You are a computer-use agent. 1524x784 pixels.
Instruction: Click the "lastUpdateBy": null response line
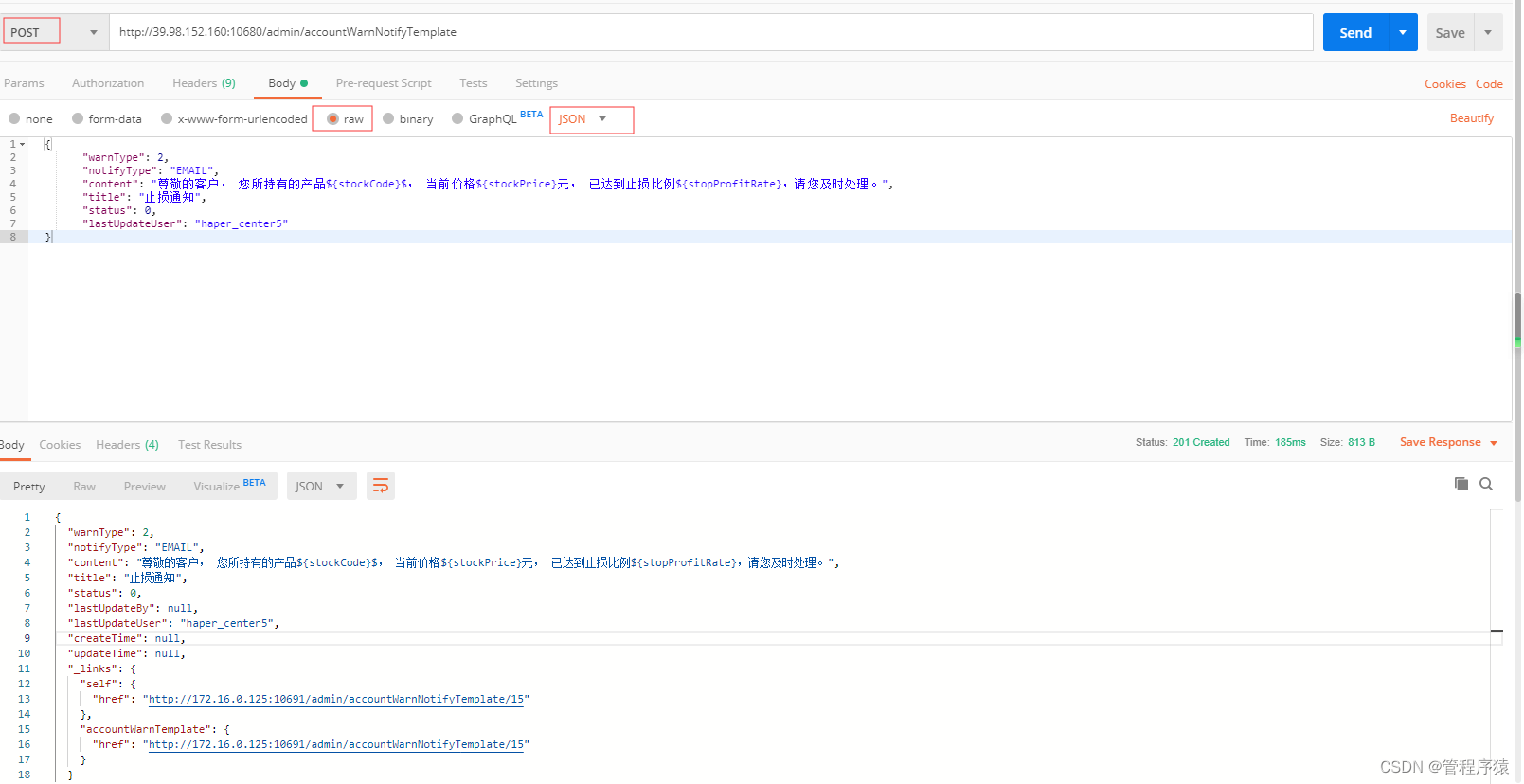[x=133, y=608]
